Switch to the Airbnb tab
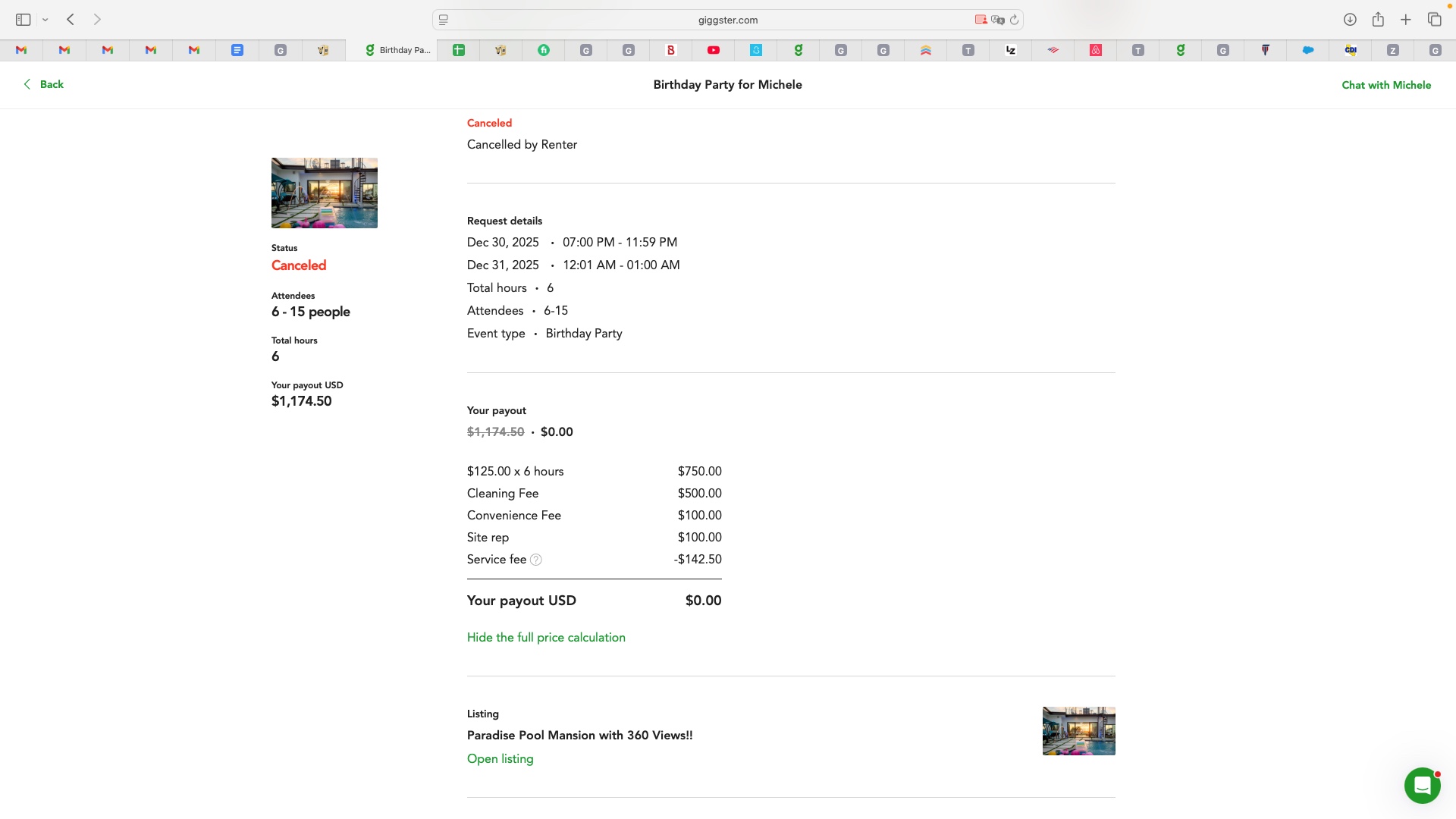Viewport: 1456px width, 819px height. click(x=1096, y=50)
